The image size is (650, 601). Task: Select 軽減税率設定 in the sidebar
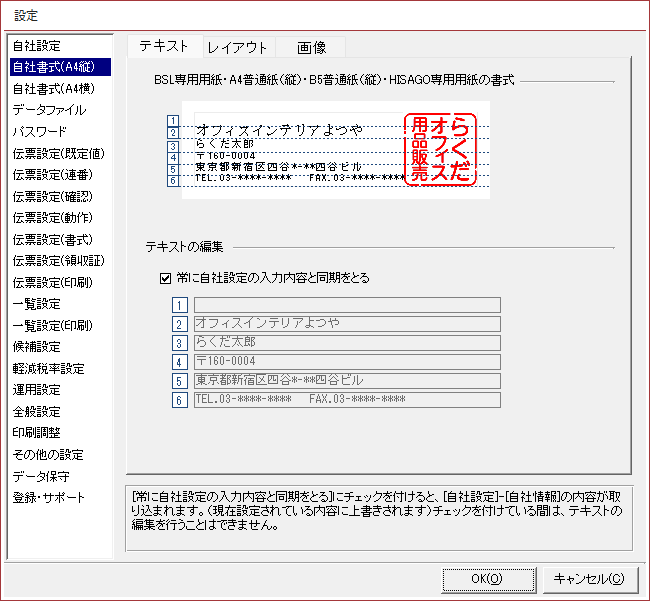tap(48, 368)
